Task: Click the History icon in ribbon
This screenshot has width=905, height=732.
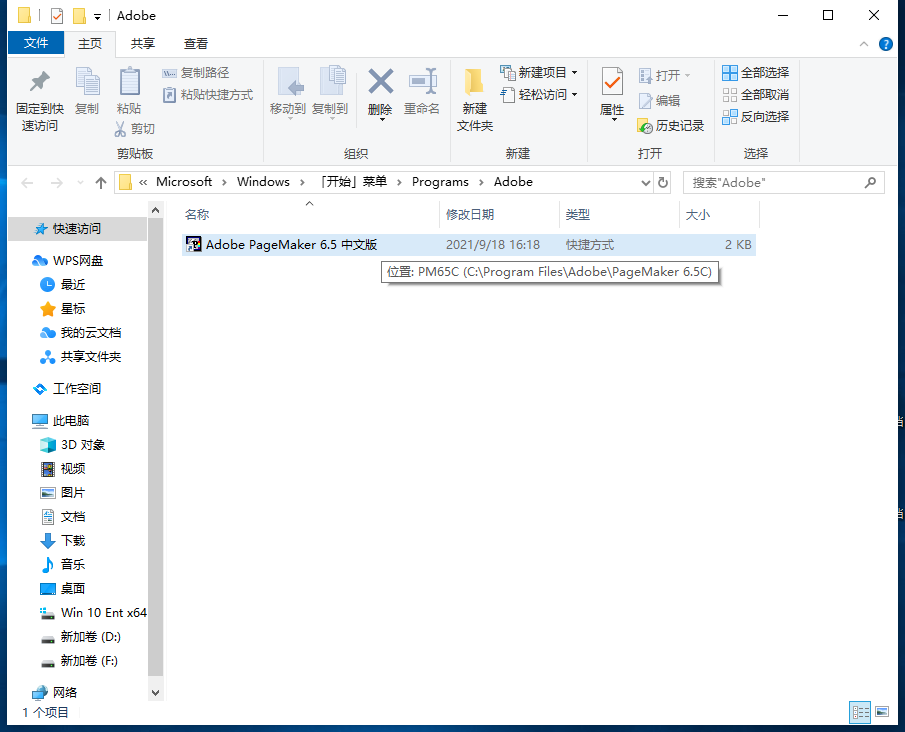Action: pyautogui.click(x=645, y=126)
